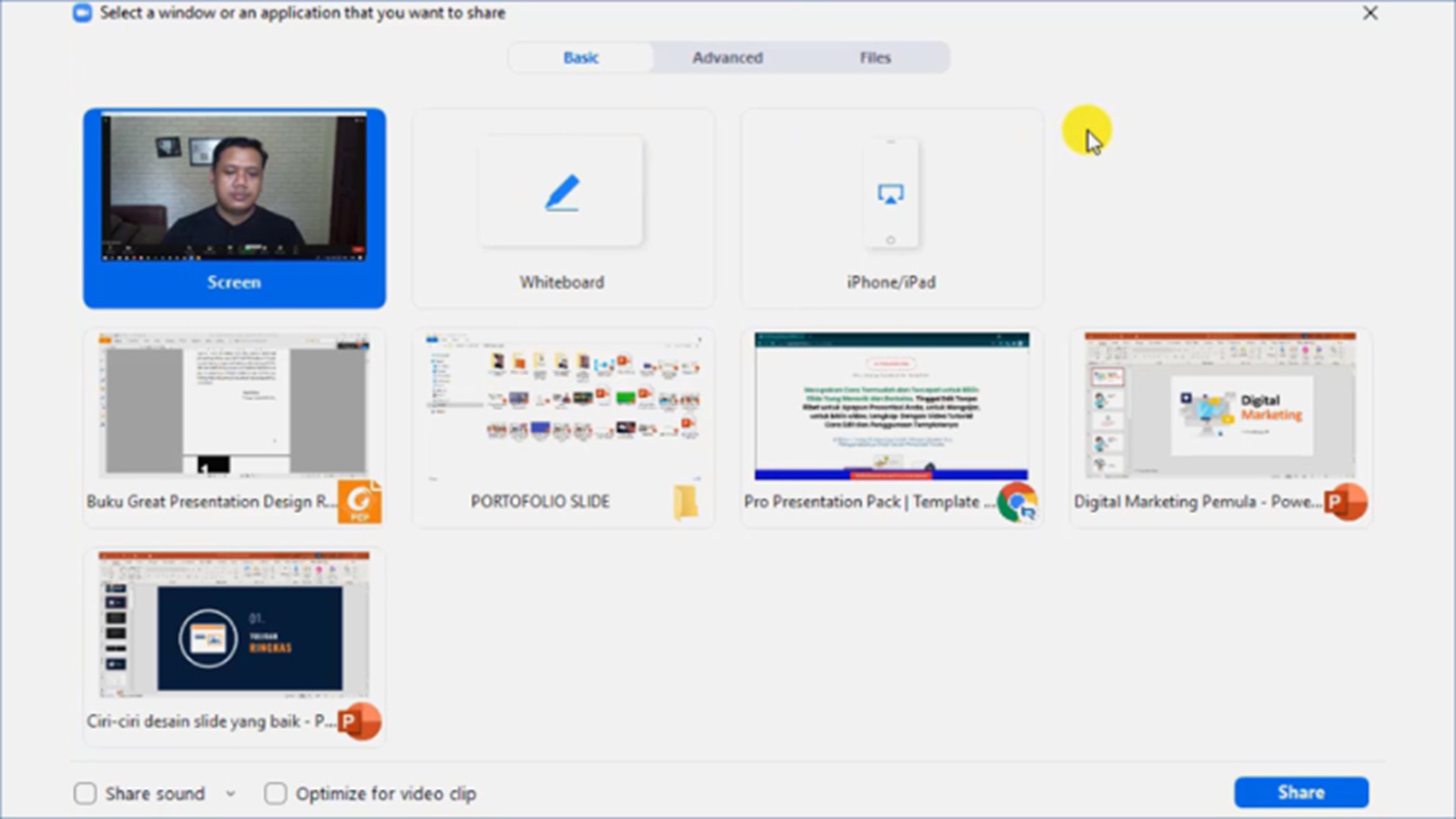Switch to the Files tab
This screenshot has width=1456, height=819.
(874, 57)
